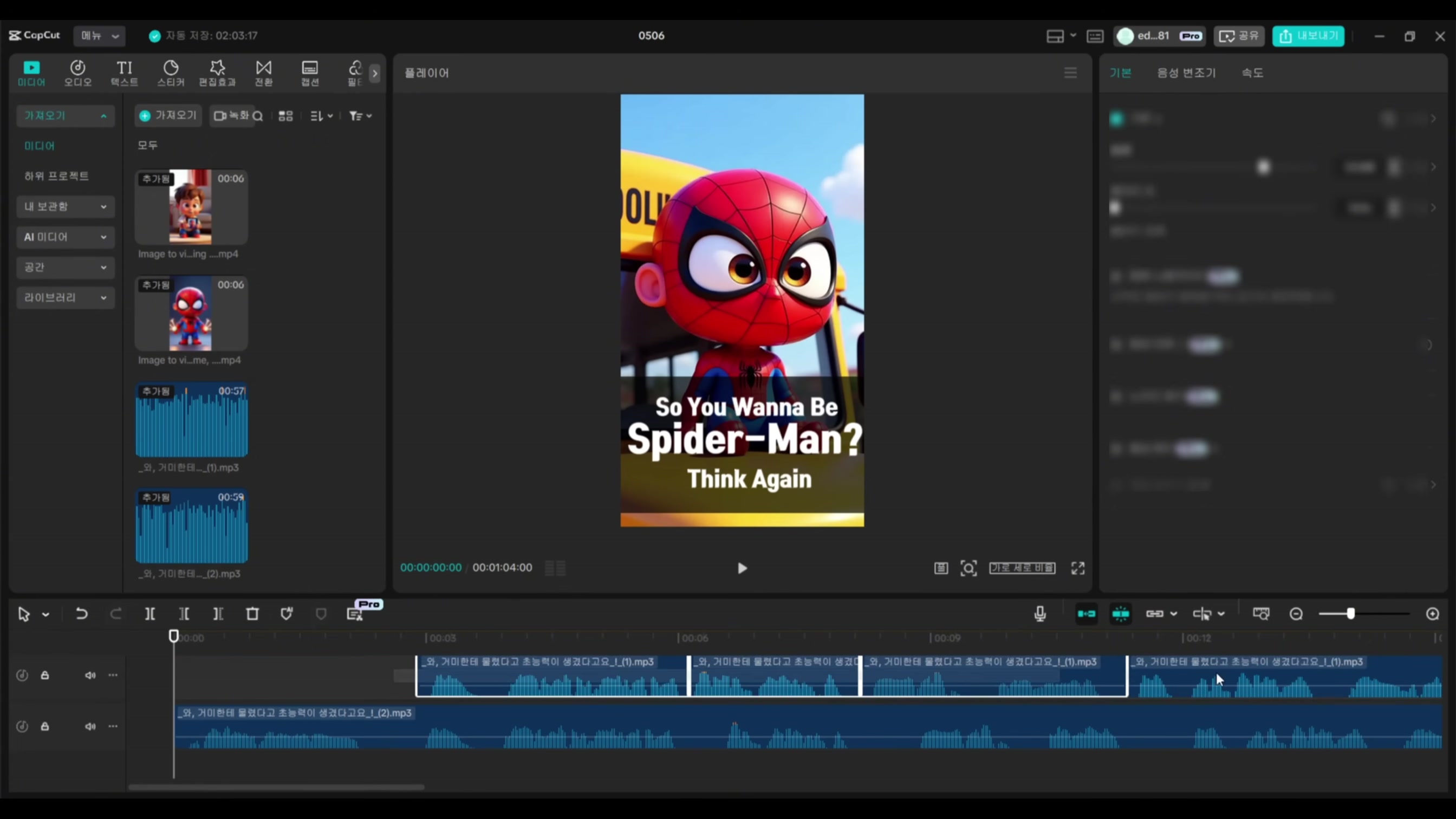This screenshot has width=1456, height=819.
Task: Enter fullscreen preview mode
Action: click(1078, 568)
